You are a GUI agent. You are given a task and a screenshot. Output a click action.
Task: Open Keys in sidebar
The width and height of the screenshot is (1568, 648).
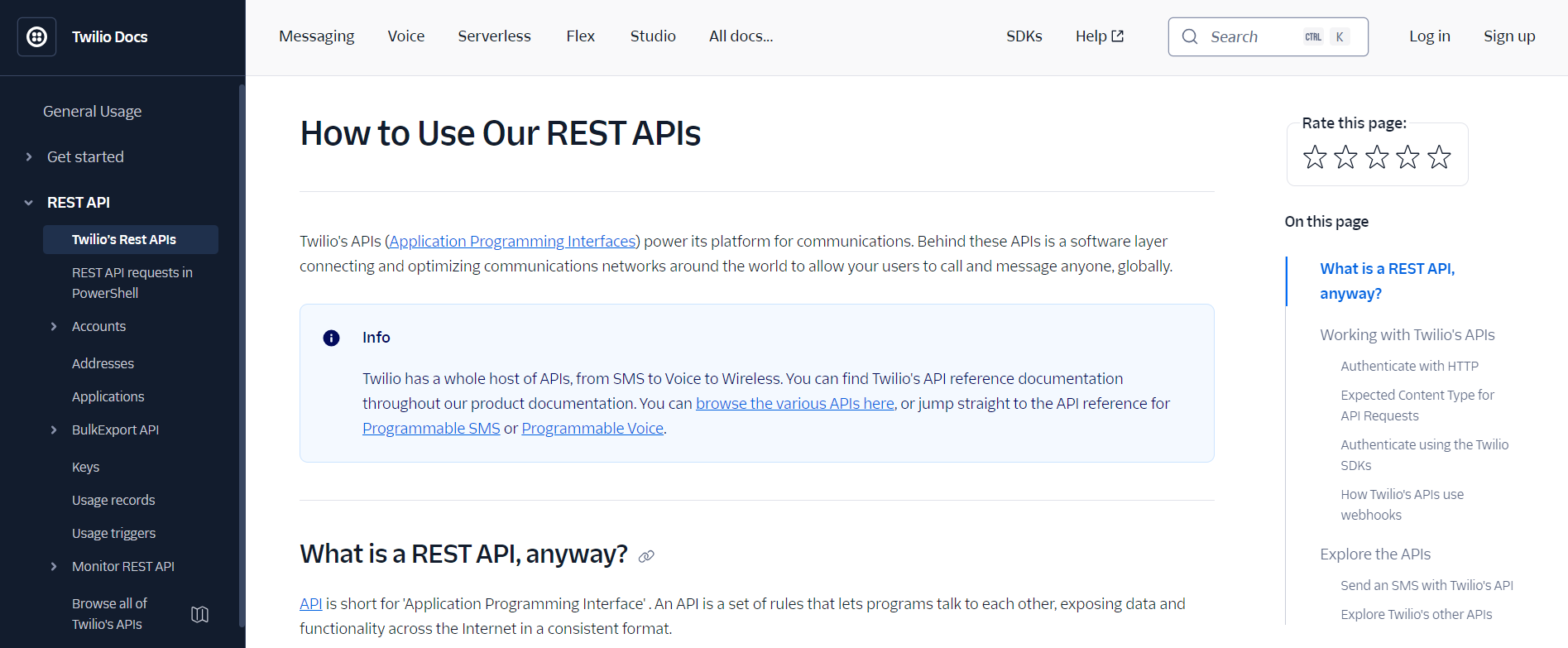(85, 467)
